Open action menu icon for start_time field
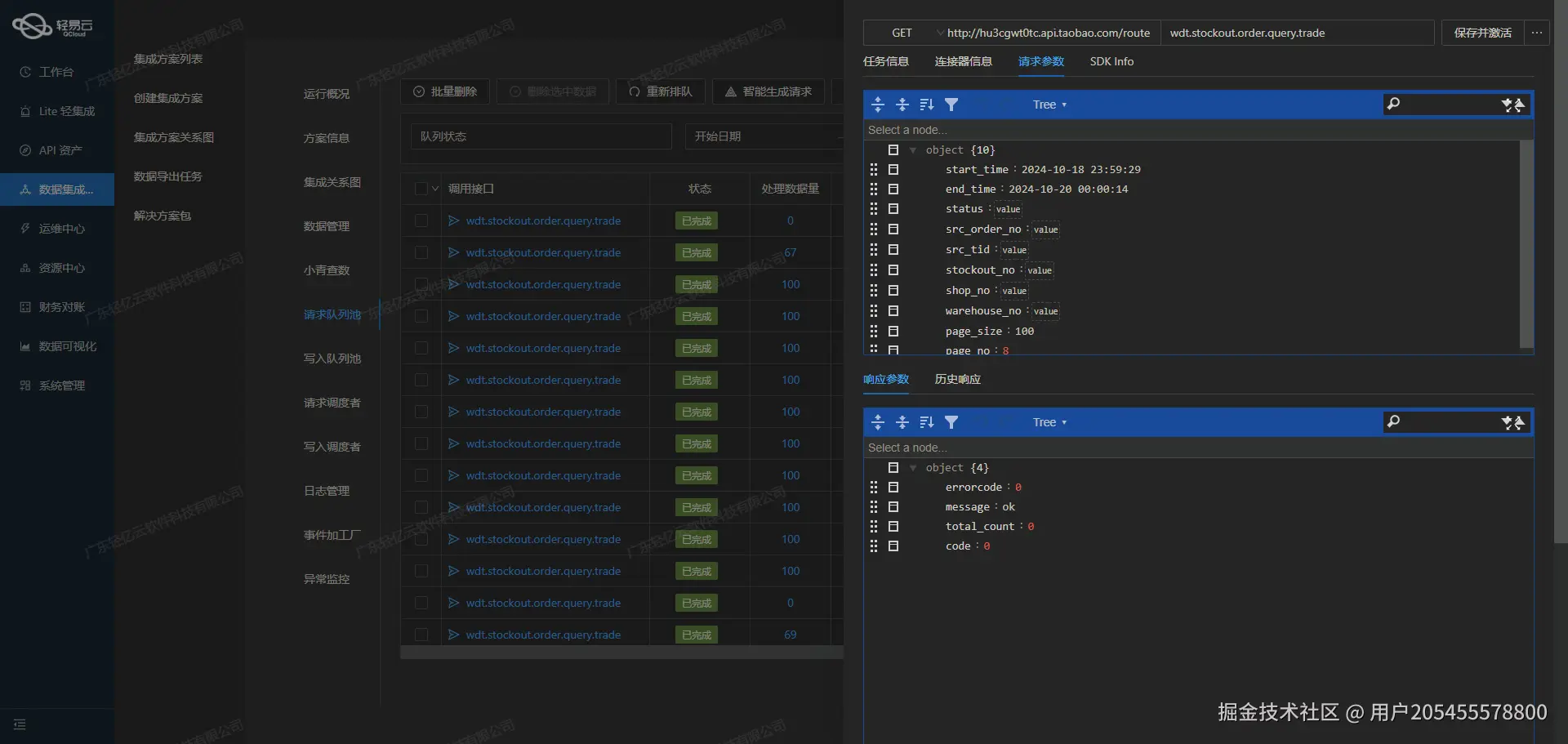Image resolution: width=1568 pixels, height=744 pixels. (x=893, y=169)
